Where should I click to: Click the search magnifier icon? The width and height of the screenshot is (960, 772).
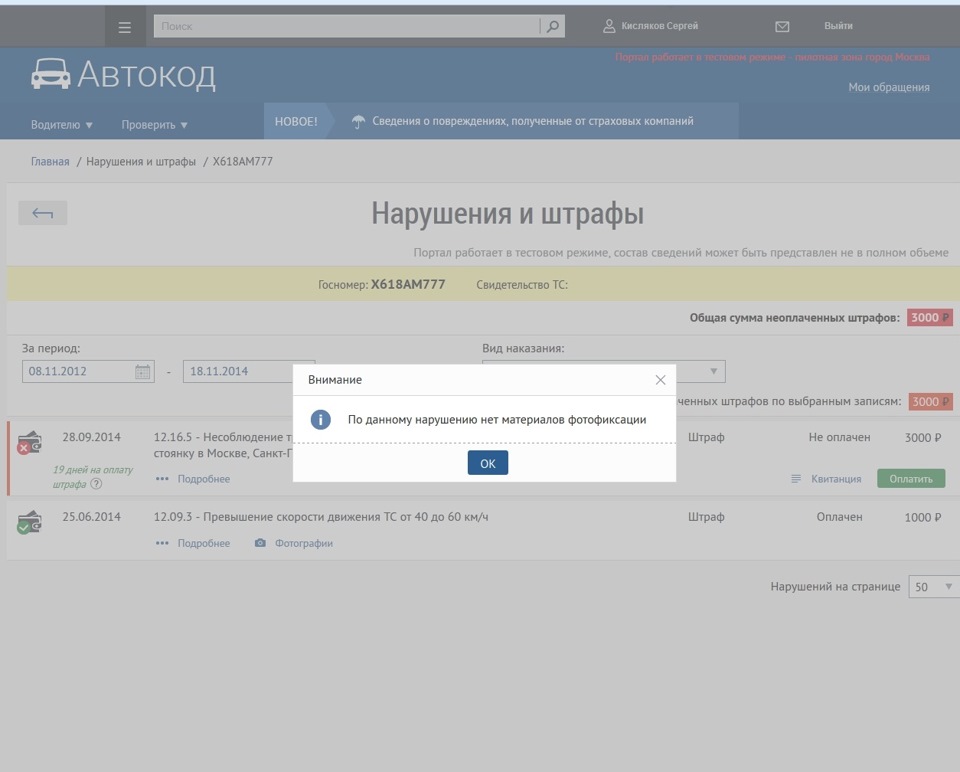click(552, 27)
